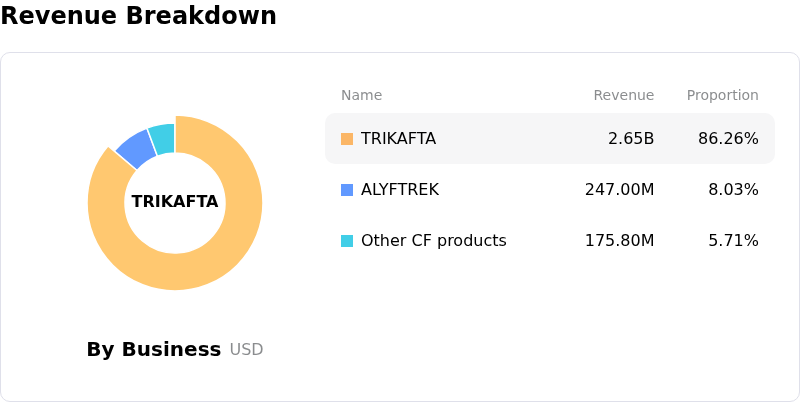Screen dimensions: 800x402
Task: Click the blue ALYFTREK color swatch
Action: pyautogui.click(x=347, y=190)
